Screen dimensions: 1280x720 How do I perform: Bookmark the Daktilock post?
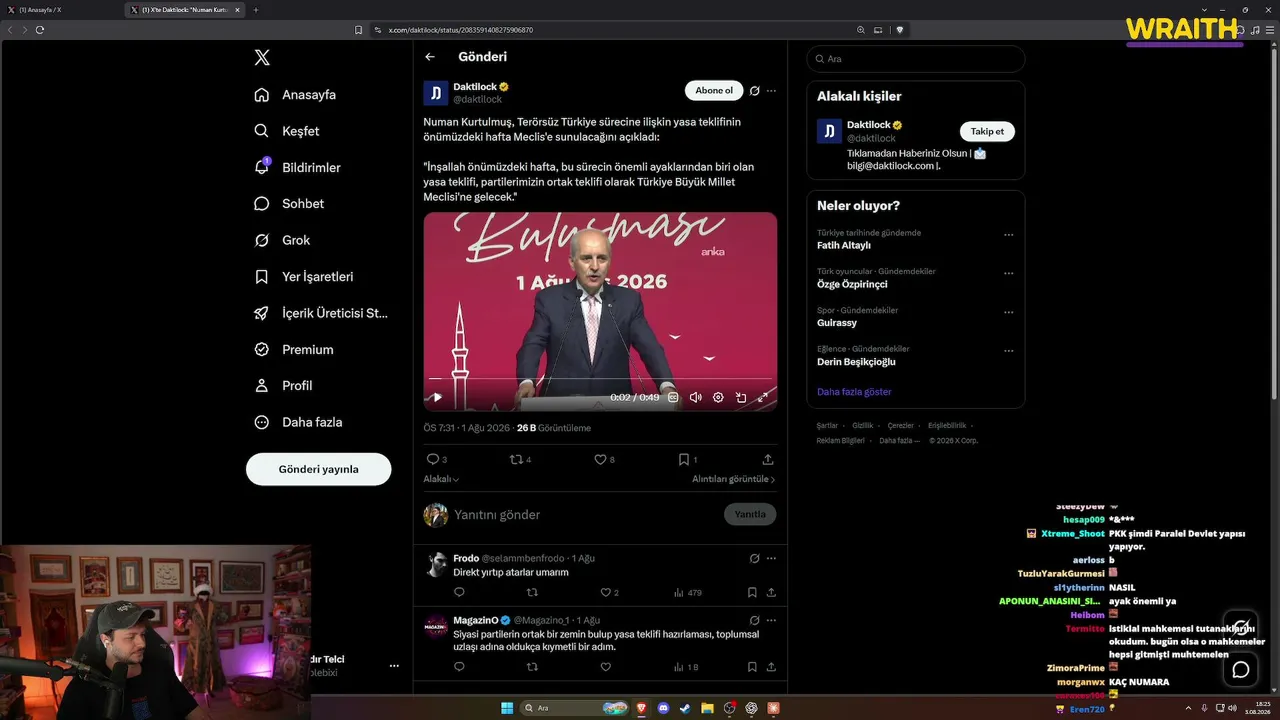pos(684,460)
